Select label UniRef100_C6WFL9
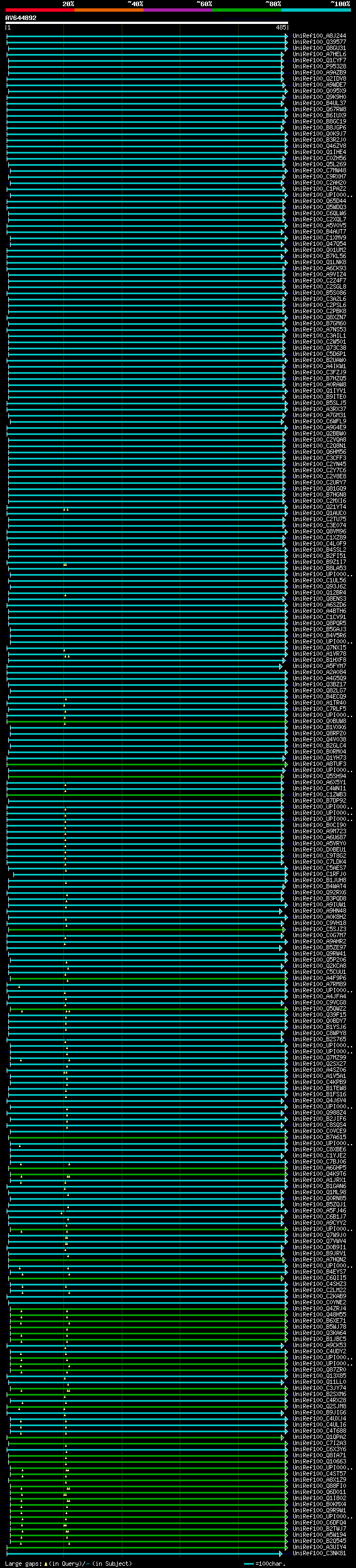Viewport: 356px width, 1568px height. coord(319,421)
